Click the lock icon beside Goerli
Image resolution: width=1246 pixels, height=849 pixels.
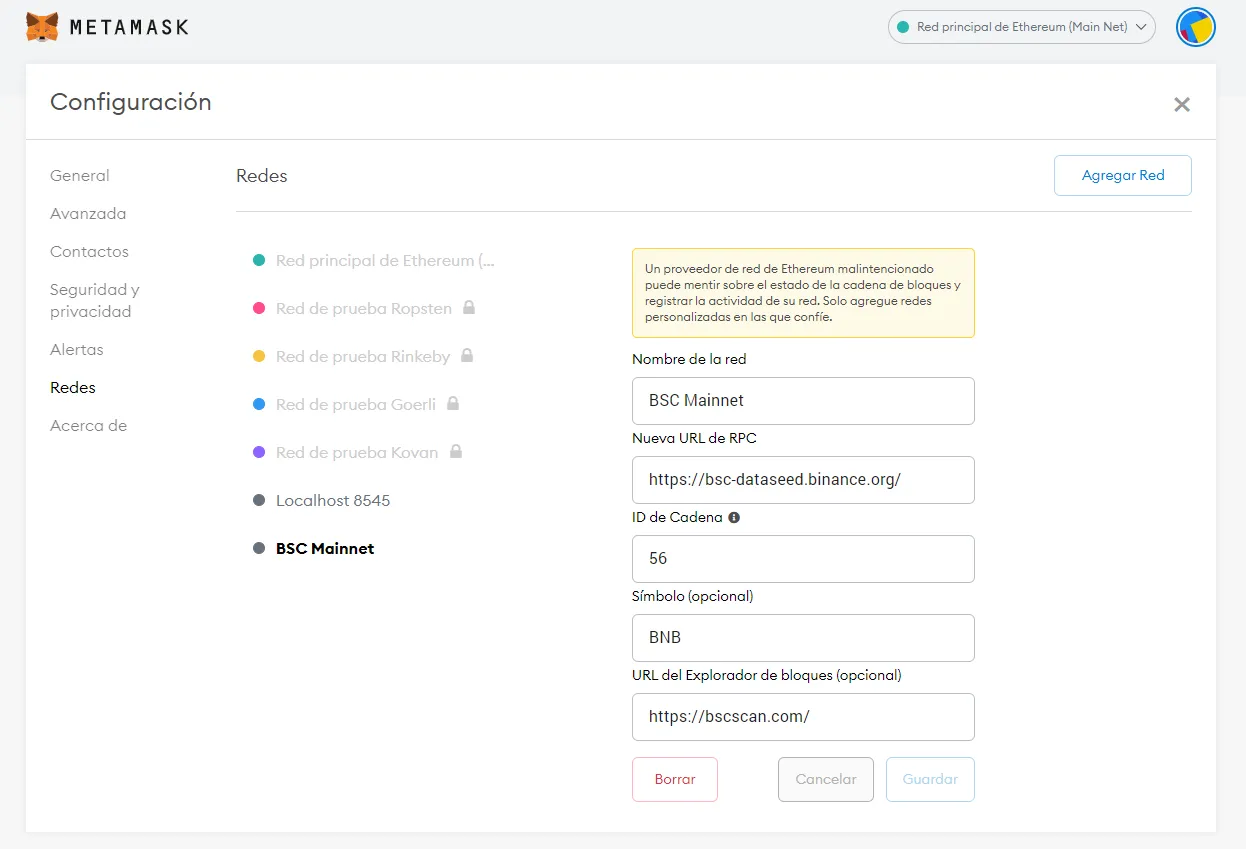click(x=452, y=403)
